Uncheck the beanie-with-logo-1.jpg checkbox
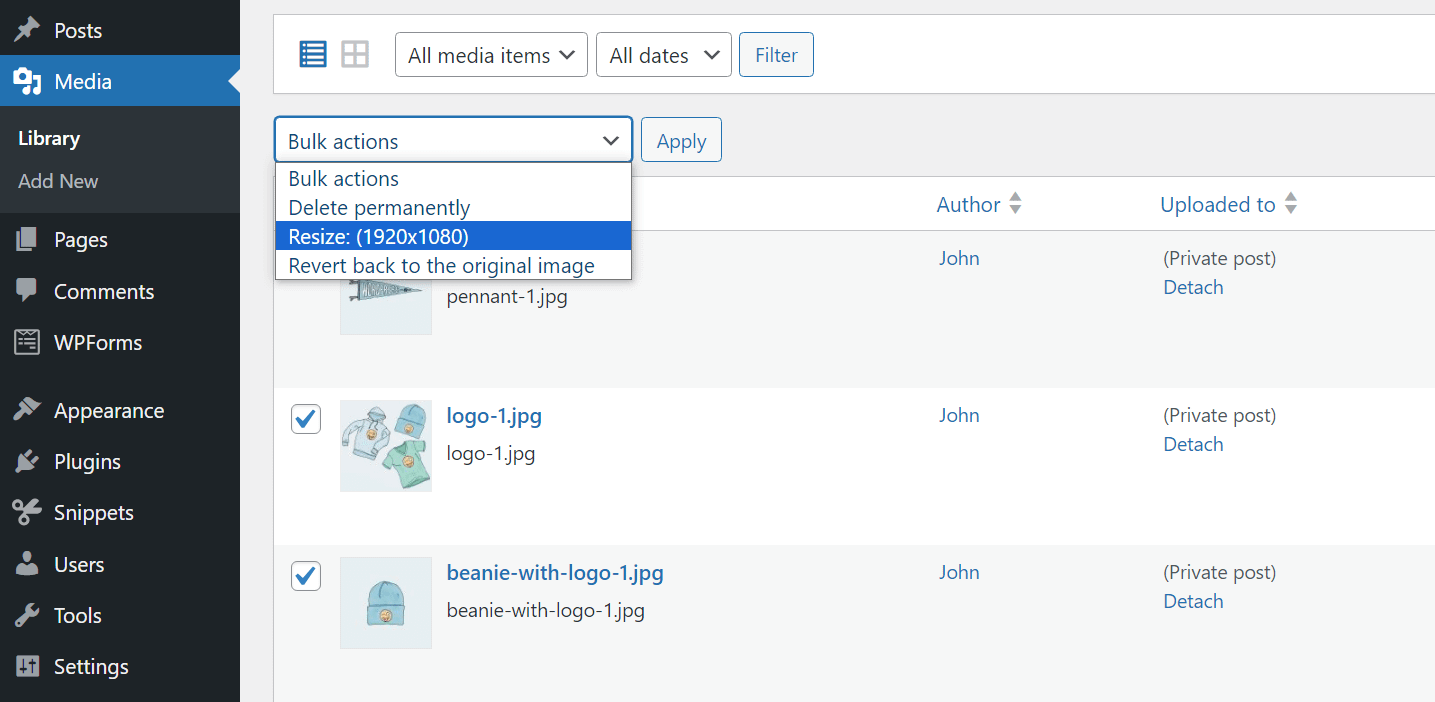 coord(305,575)
